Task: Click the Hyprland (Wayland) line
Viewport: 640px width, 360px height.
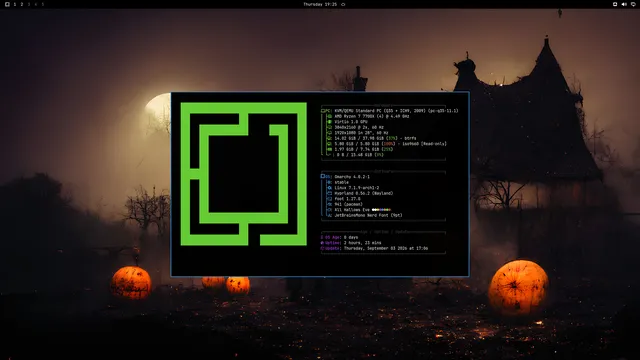Action: (x=364, y=193)
